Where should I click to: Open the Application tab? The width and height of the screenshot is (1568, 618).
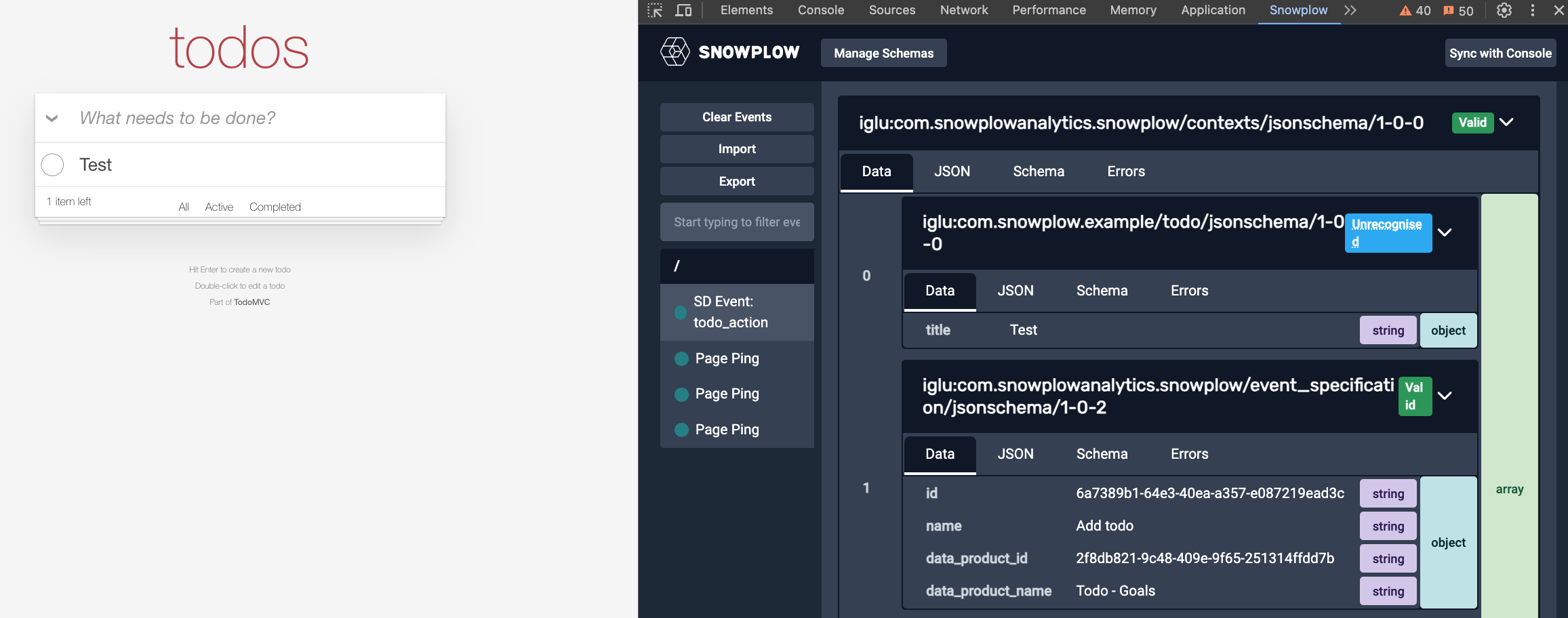tap(1213, 10)
